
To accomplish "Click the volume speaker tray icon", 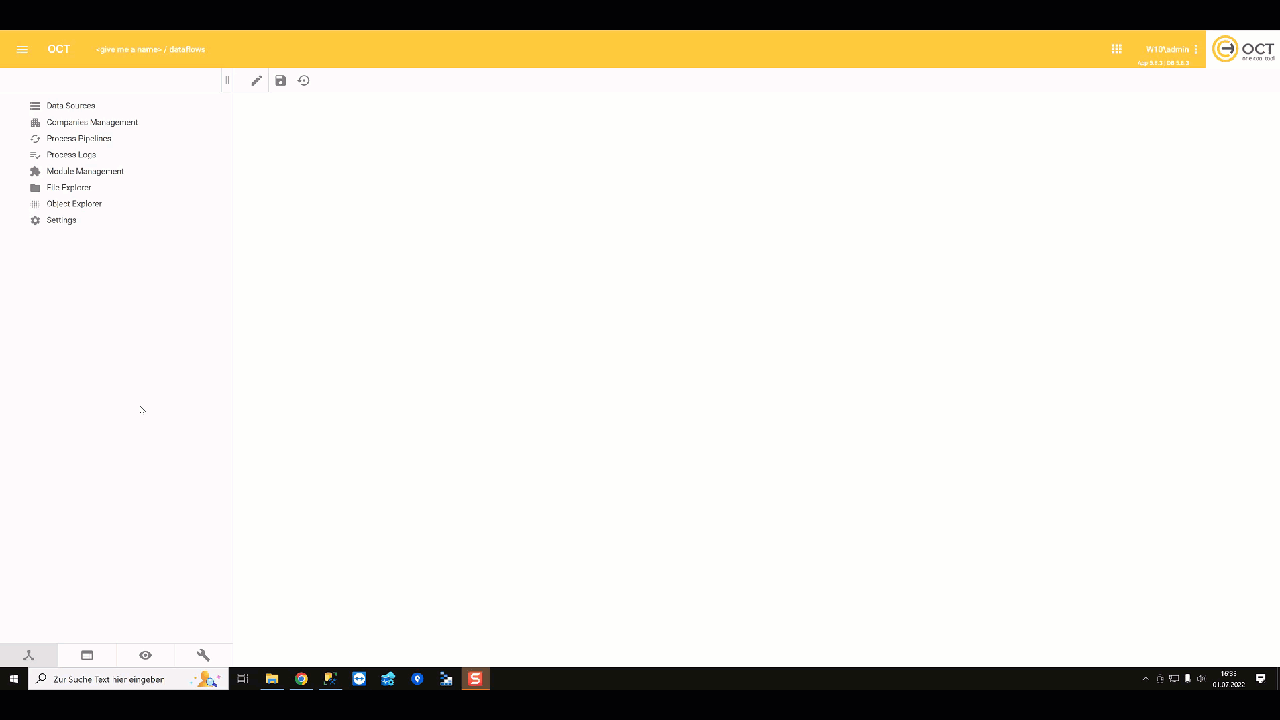I will pos(1201,679).
